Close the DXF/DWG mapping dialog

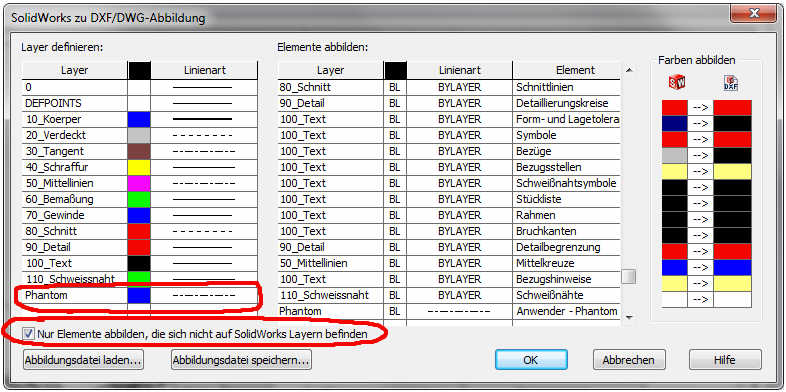tap(753, 14)
